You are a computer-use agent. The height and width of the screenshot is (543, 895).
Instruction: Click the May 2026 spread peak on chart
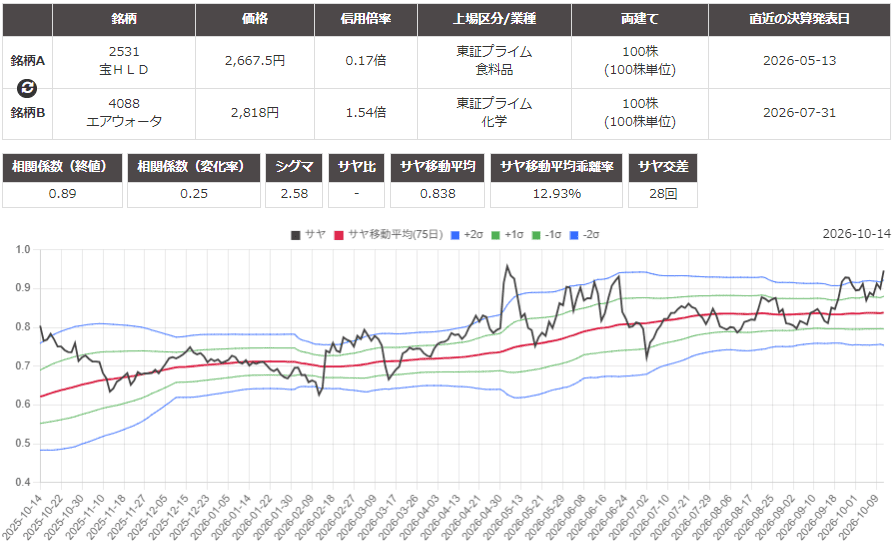pos(506,266)
